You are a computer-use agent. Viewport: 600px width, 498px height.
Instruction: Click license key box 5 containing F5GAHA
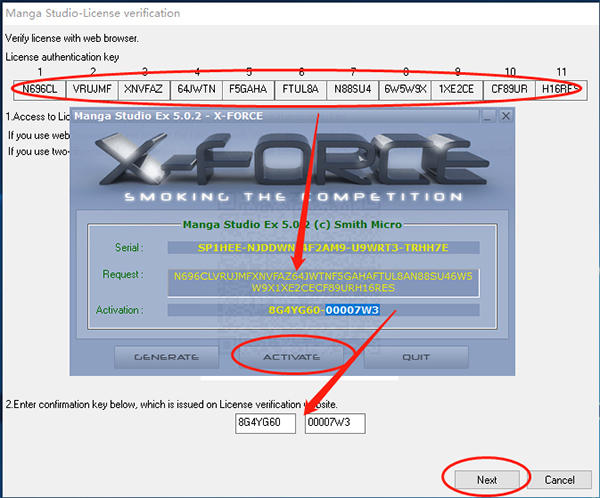(248, 89)
